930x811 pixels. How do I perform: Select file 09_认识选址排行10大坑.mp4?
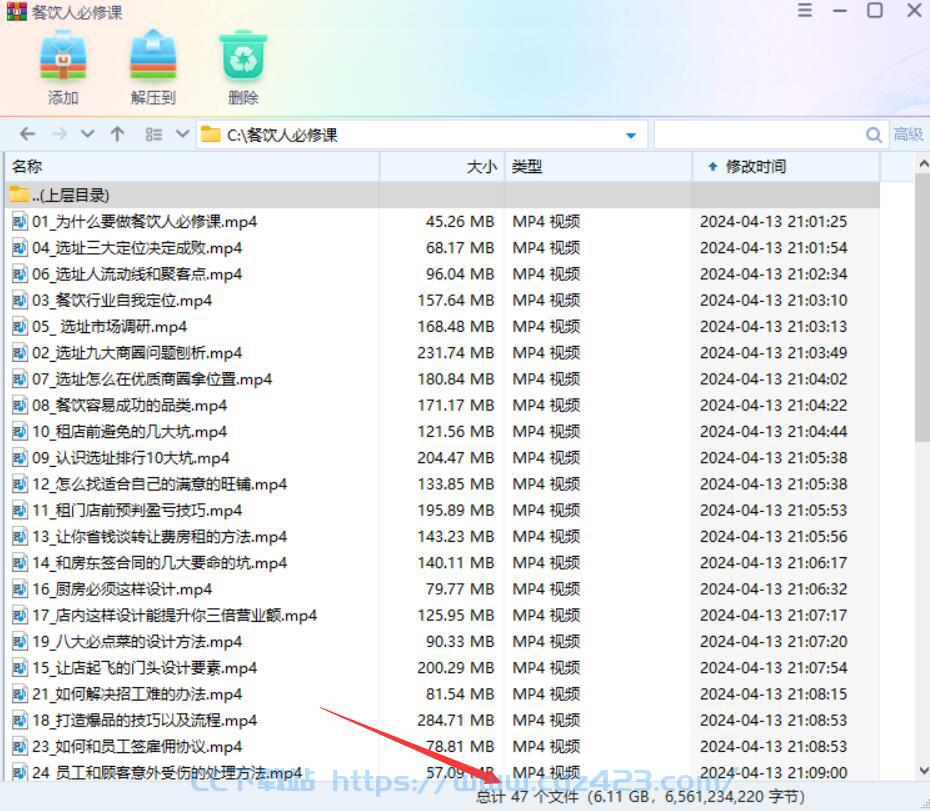[442, 458]
